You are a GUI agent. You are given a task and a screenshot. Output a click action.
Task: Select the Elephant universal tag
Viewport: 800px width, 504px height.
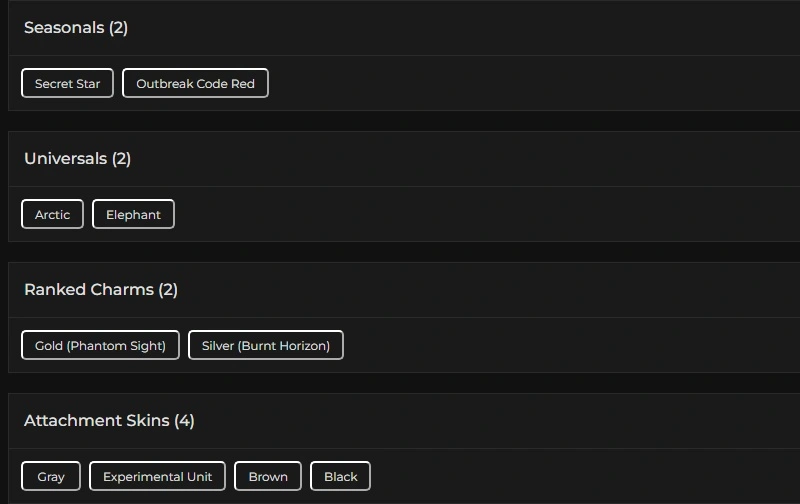tap(133, 215)
